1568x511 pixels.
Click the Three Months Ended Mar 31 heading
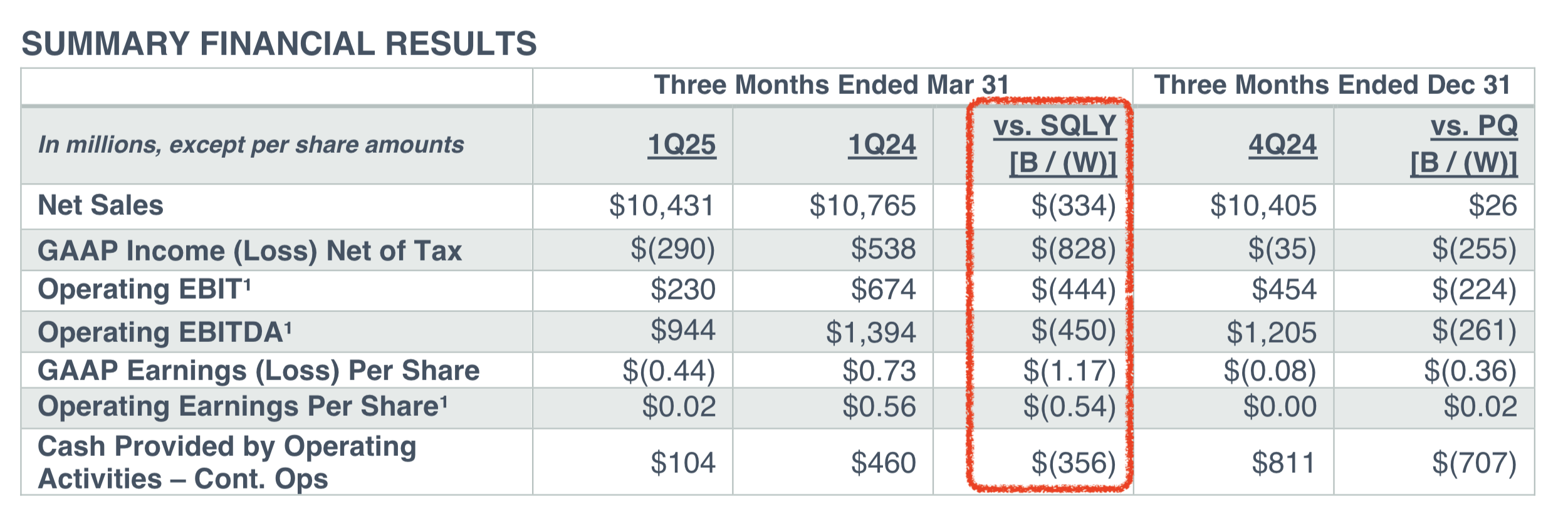tap(831, 85)
